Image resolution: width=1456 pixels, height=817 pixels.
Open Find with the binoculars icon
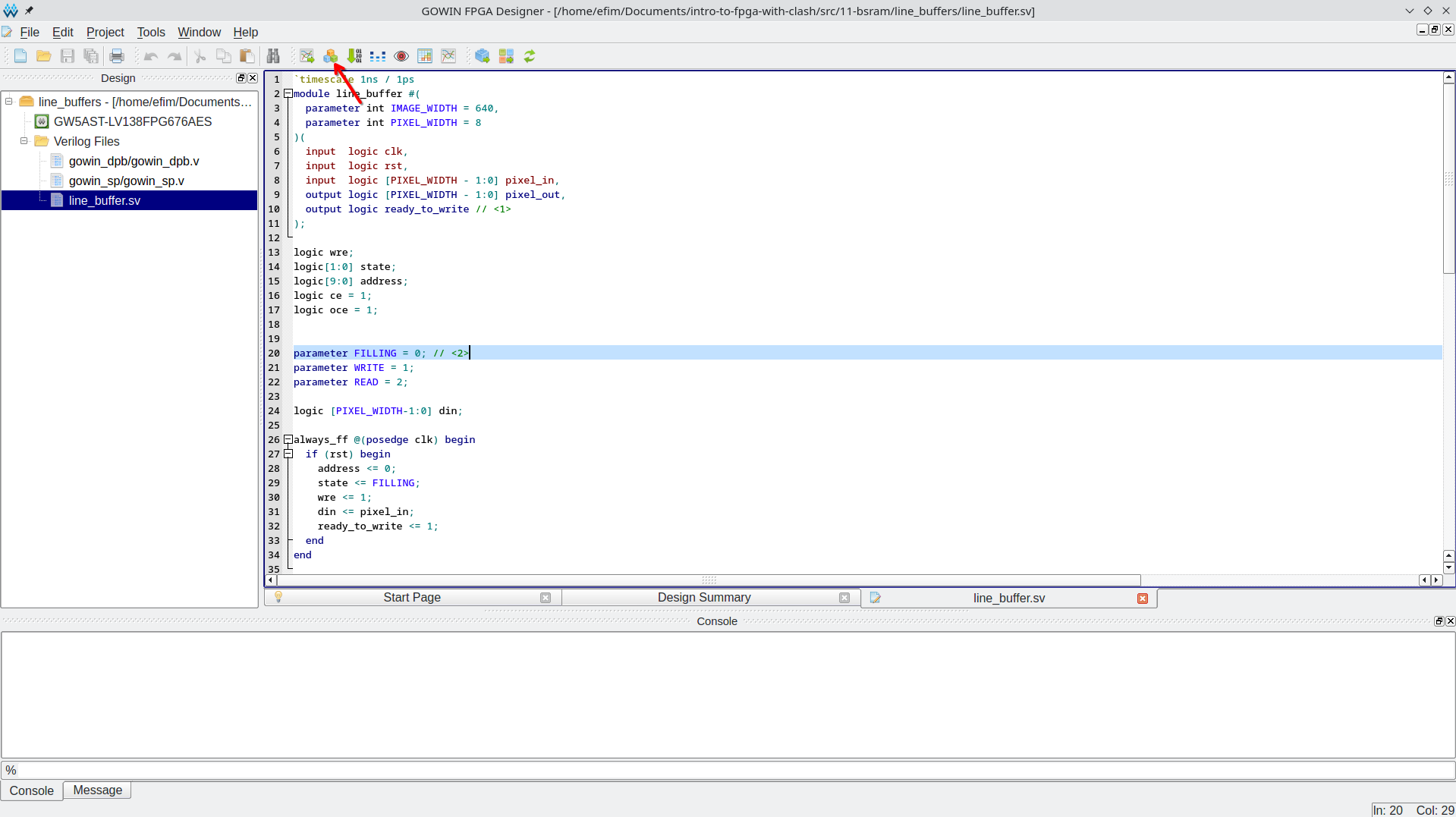[x=273, y=56]
